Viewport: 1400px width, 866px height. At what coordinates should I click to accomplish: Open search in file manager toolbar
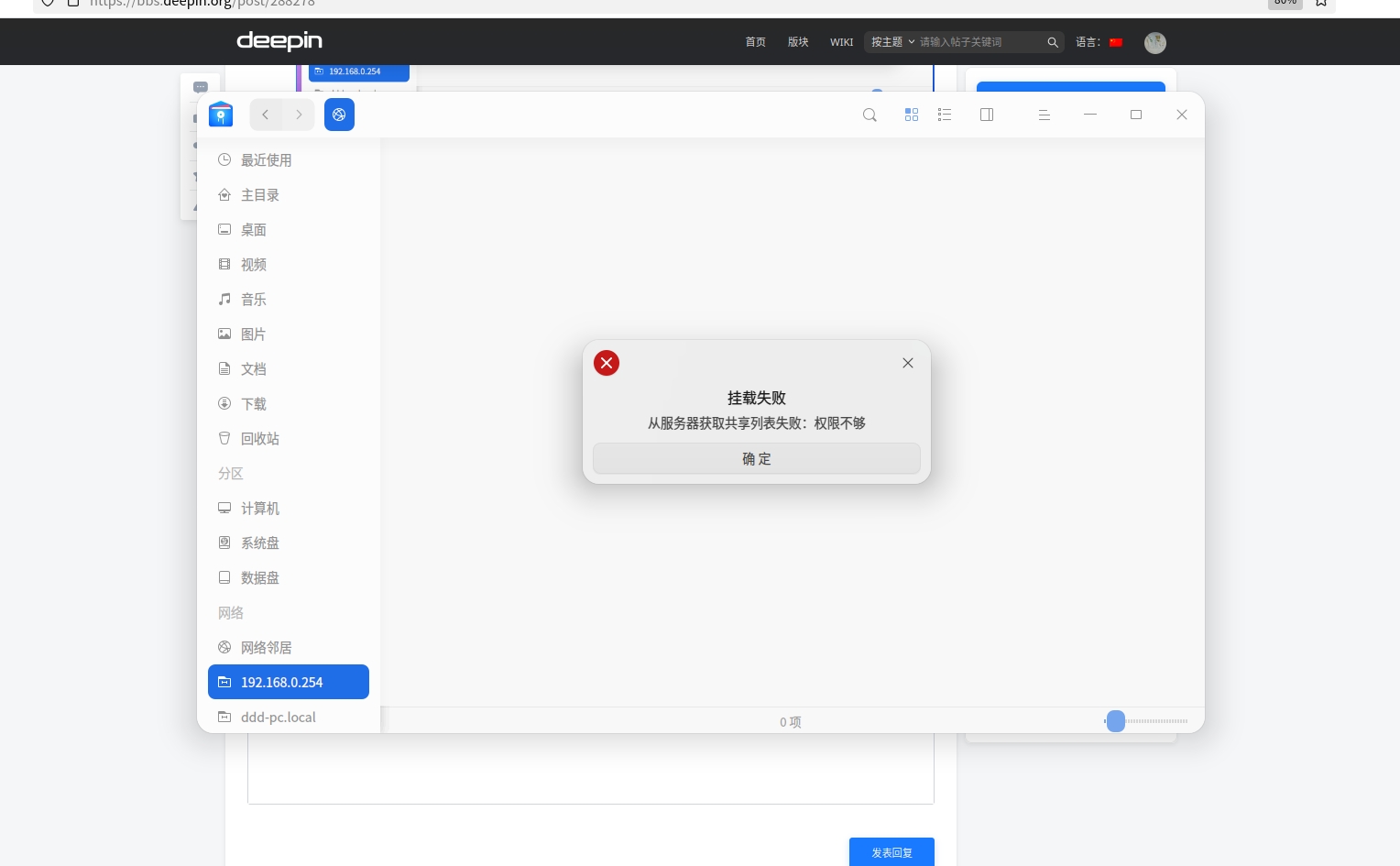click(x=870, y=115)
